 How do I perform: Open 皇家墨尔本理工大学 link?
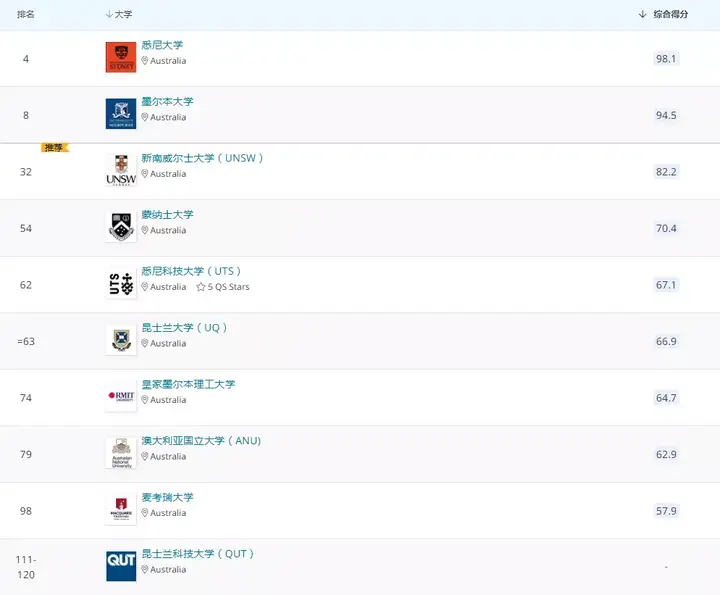pyautogui.click(x=188, y=384)
